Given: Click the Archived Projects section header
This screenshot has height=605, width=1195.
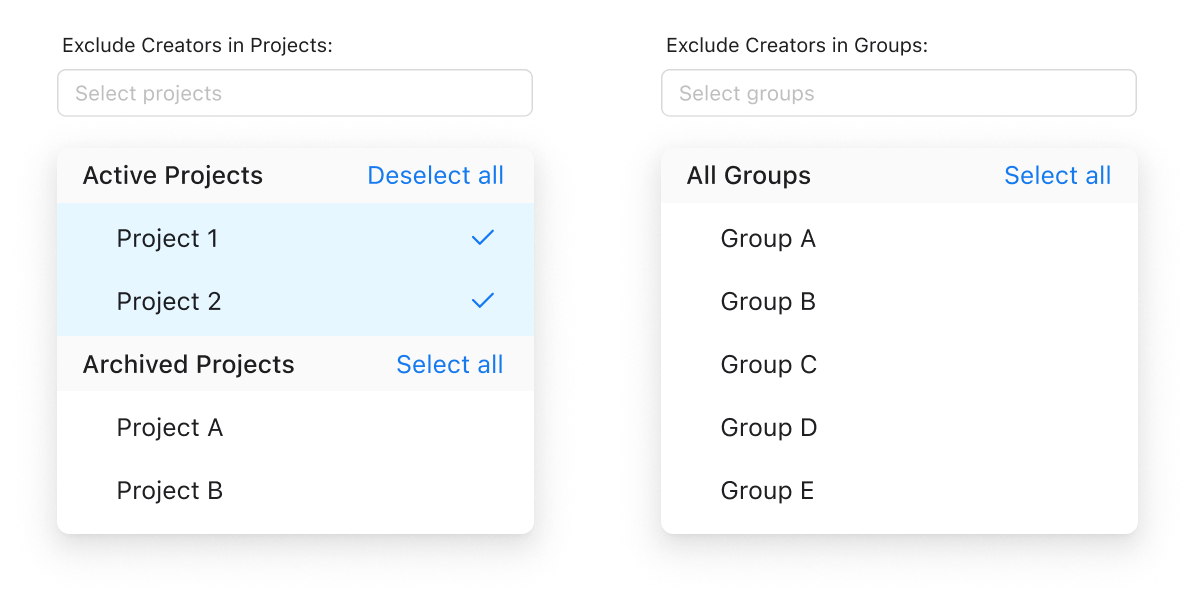Looking at the screenshot, I should coord(189,365).
